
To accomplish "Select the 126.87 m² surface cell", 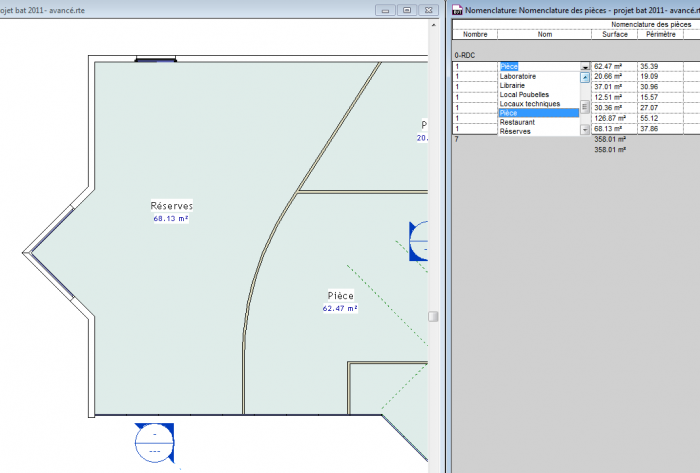I will (613, 117).
